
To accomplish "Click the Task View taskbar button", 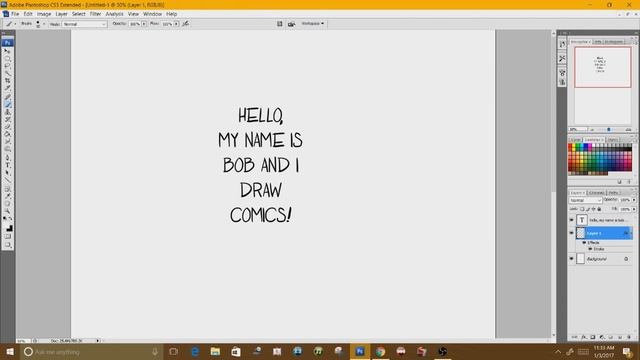I will click(x=173, y=351).
